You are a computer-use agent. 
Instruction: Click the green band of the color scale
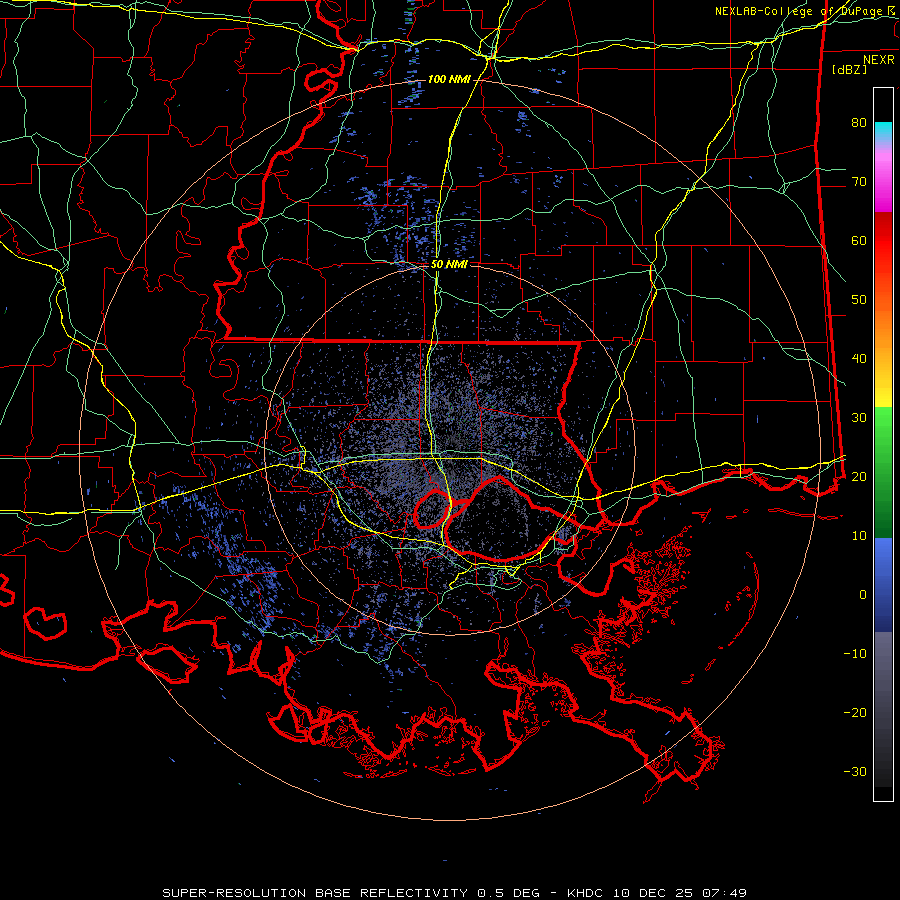tap(883, 472)
